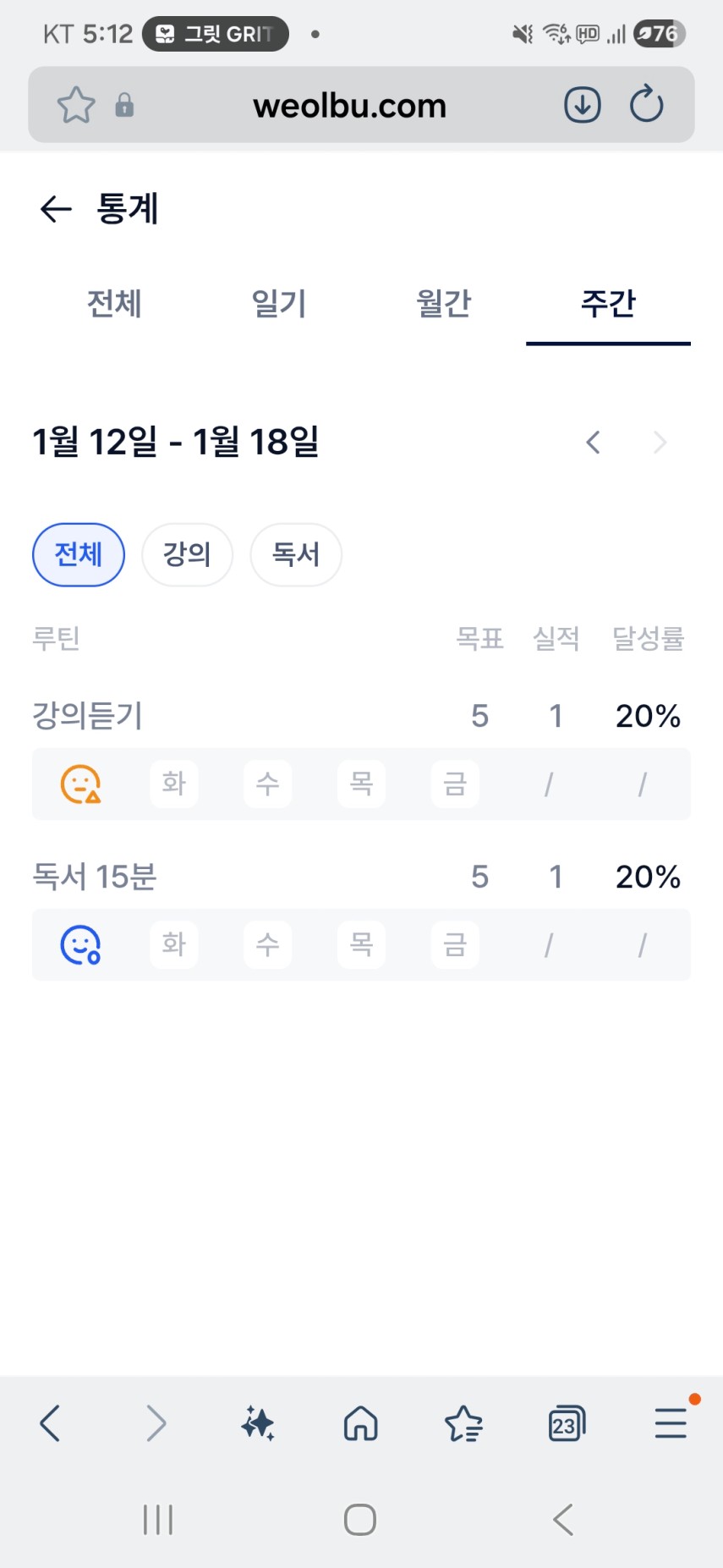Select the 독서 filter chip

click(x=296, y=555)
